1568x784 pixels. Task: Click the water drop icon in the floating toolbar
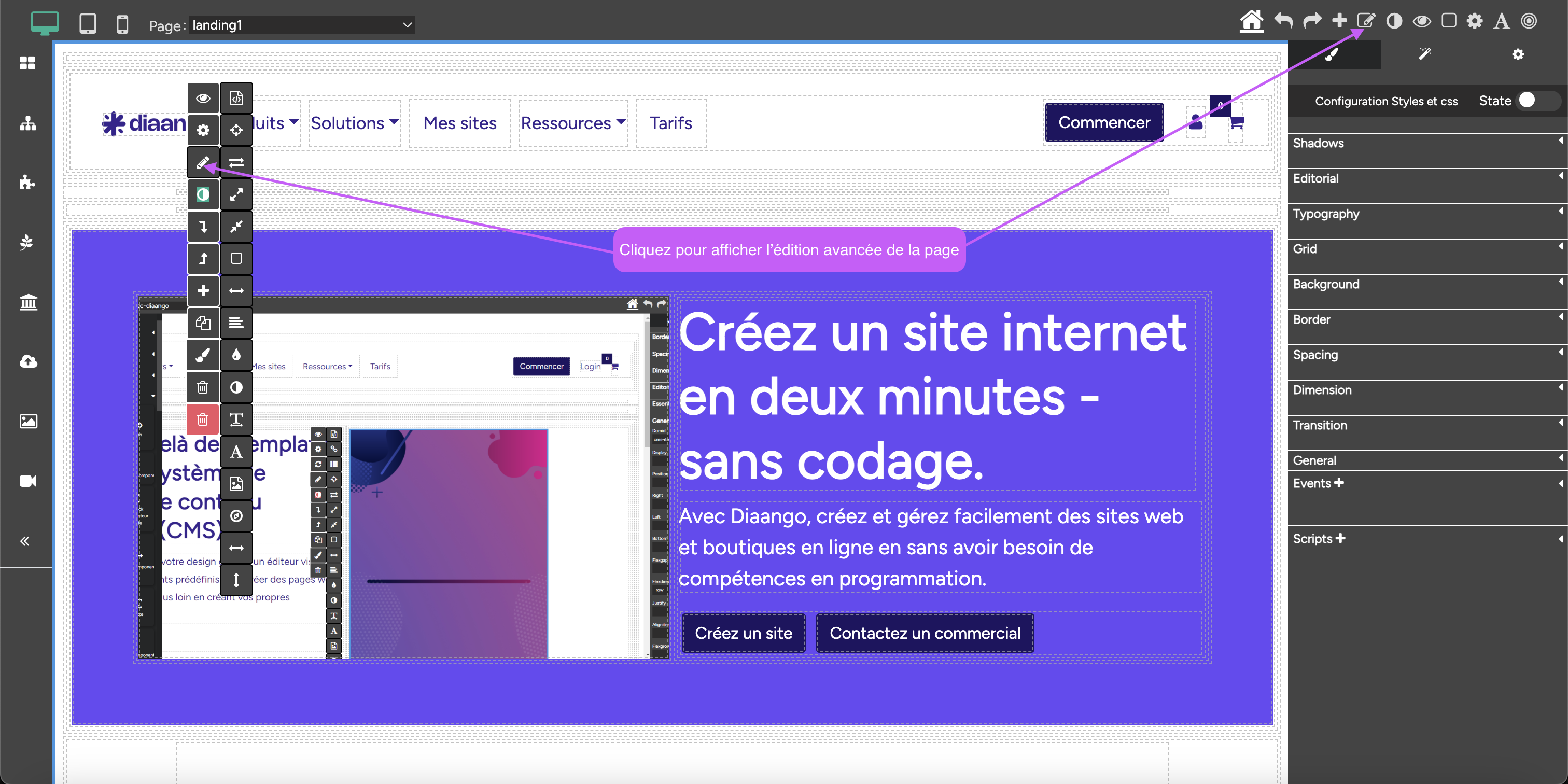tap(236, 355)
